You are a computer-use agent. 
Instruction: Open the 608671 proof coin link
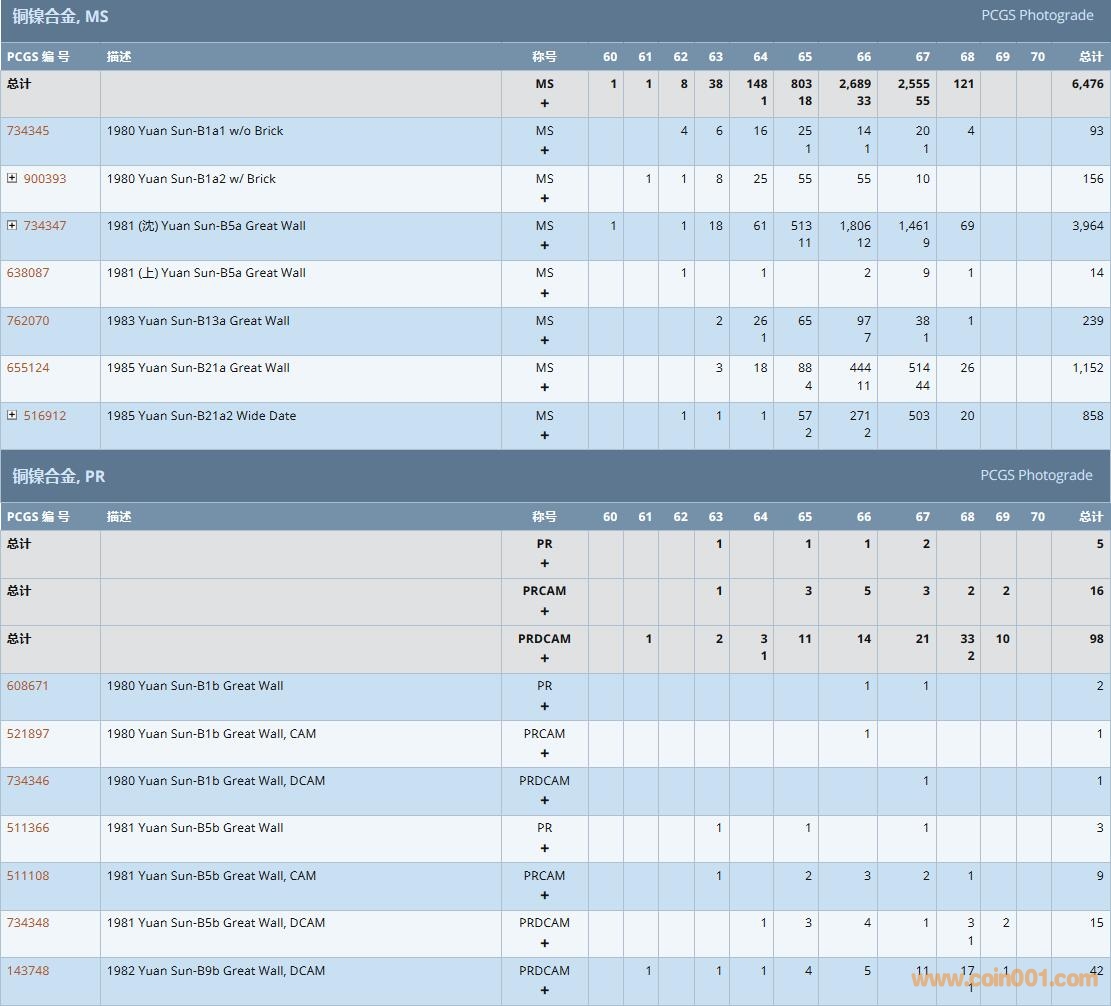click(28, 686)
